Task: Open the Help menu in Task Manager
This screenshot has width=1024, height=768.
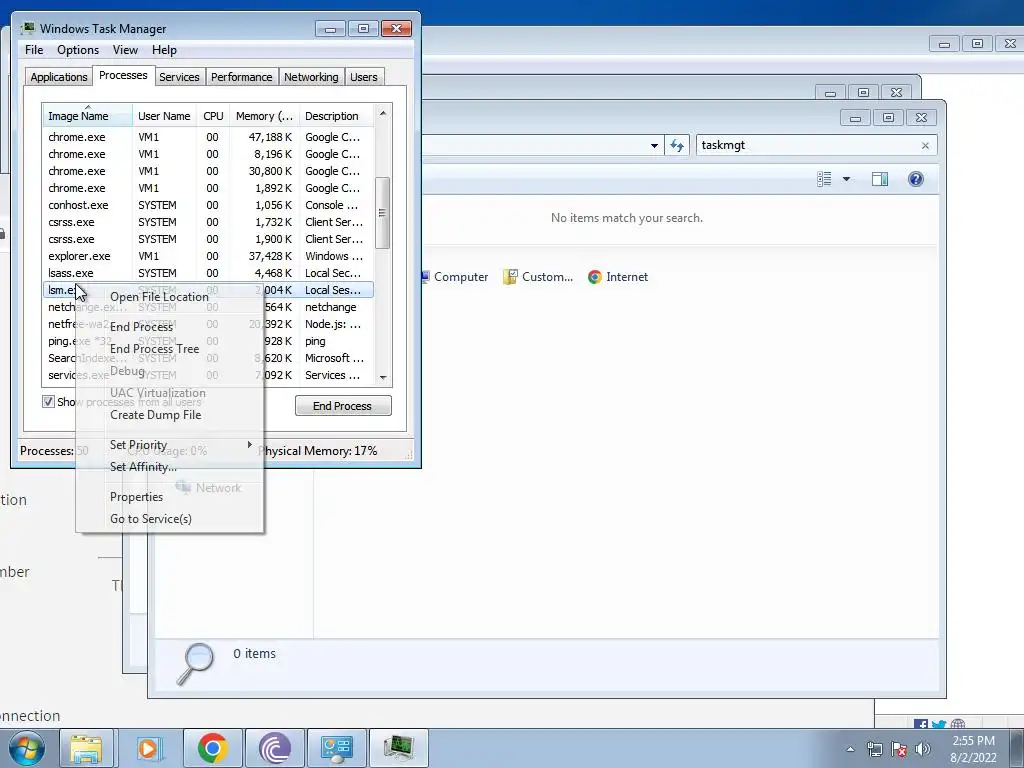Action: tap(164, 50)
